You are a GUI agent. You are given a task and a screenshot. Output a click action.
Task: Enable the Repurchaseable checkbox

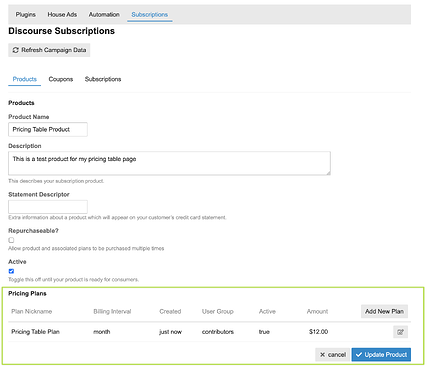click(11, 240)
